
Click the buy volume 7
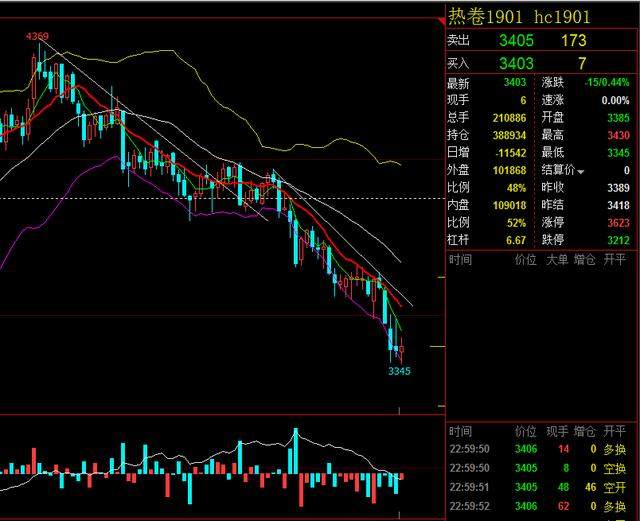point(582,63)
